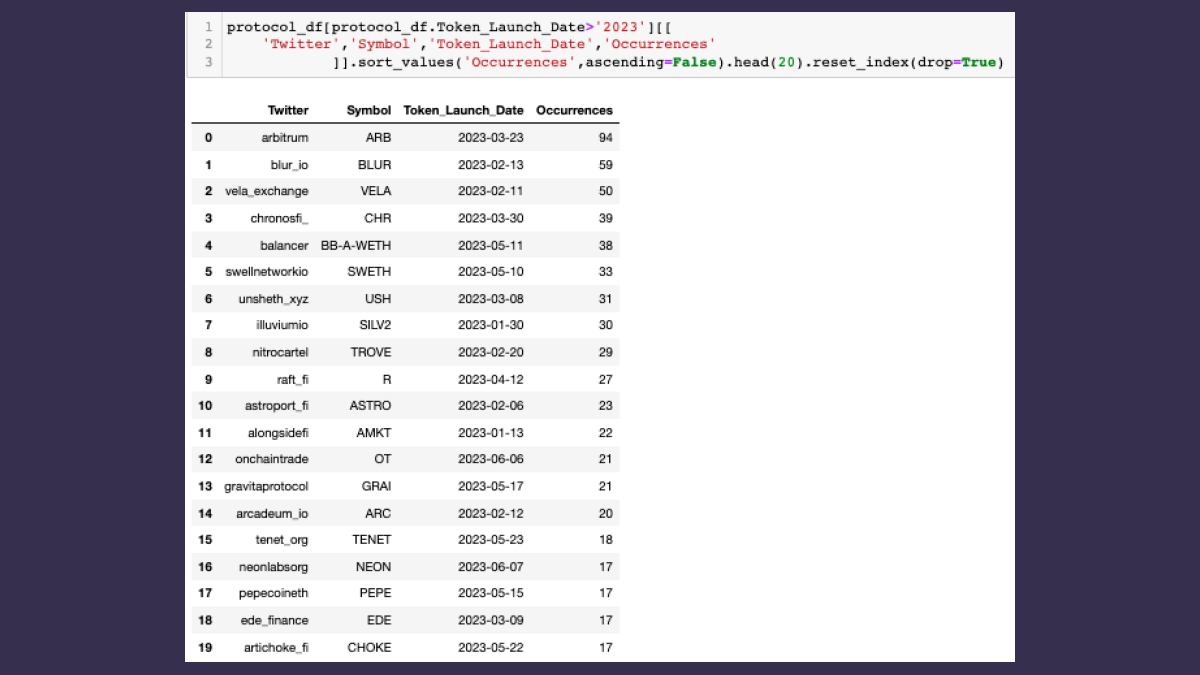
Task: Select the ASTRO symbol cell
Action: [371, 406]
